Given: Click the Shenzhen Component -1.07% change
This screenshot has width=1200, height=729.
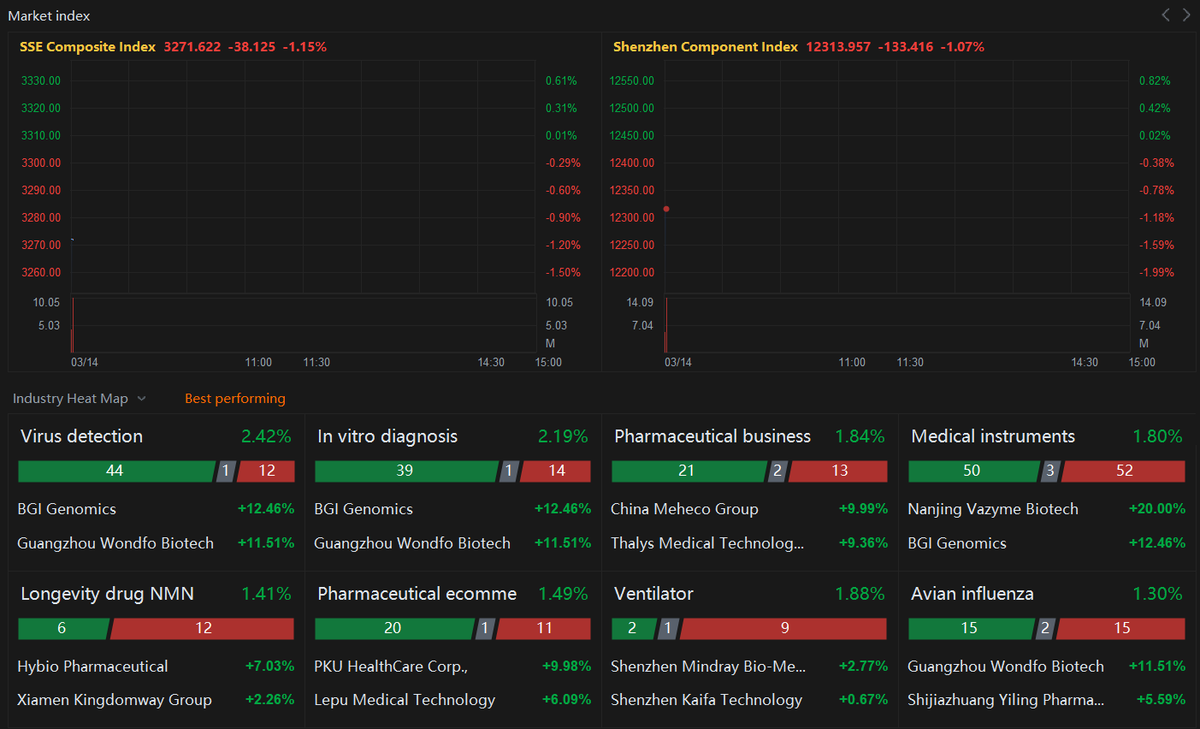Looking at the screenshot, I should [x=963, y=46].
